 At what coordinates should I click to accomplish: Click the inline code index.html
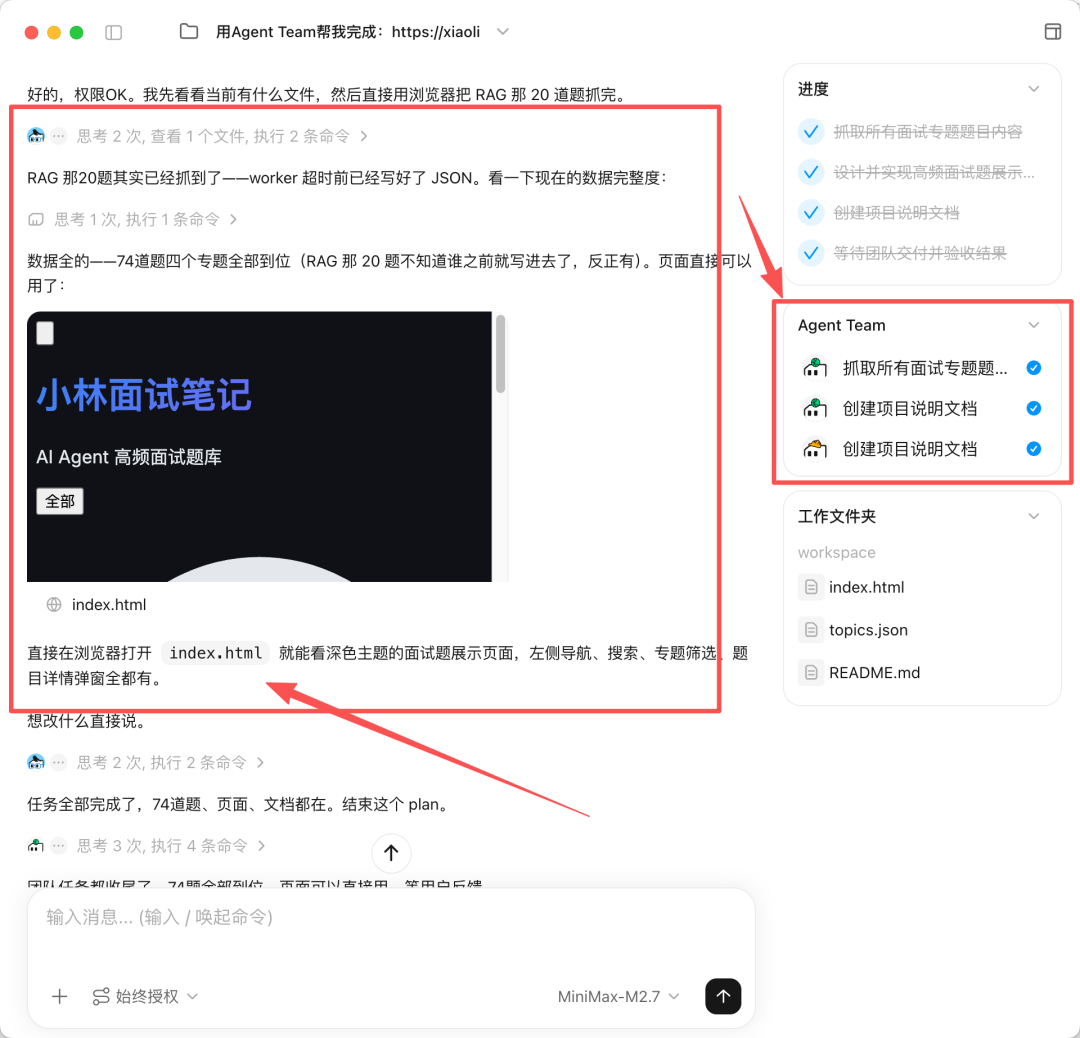216,653
